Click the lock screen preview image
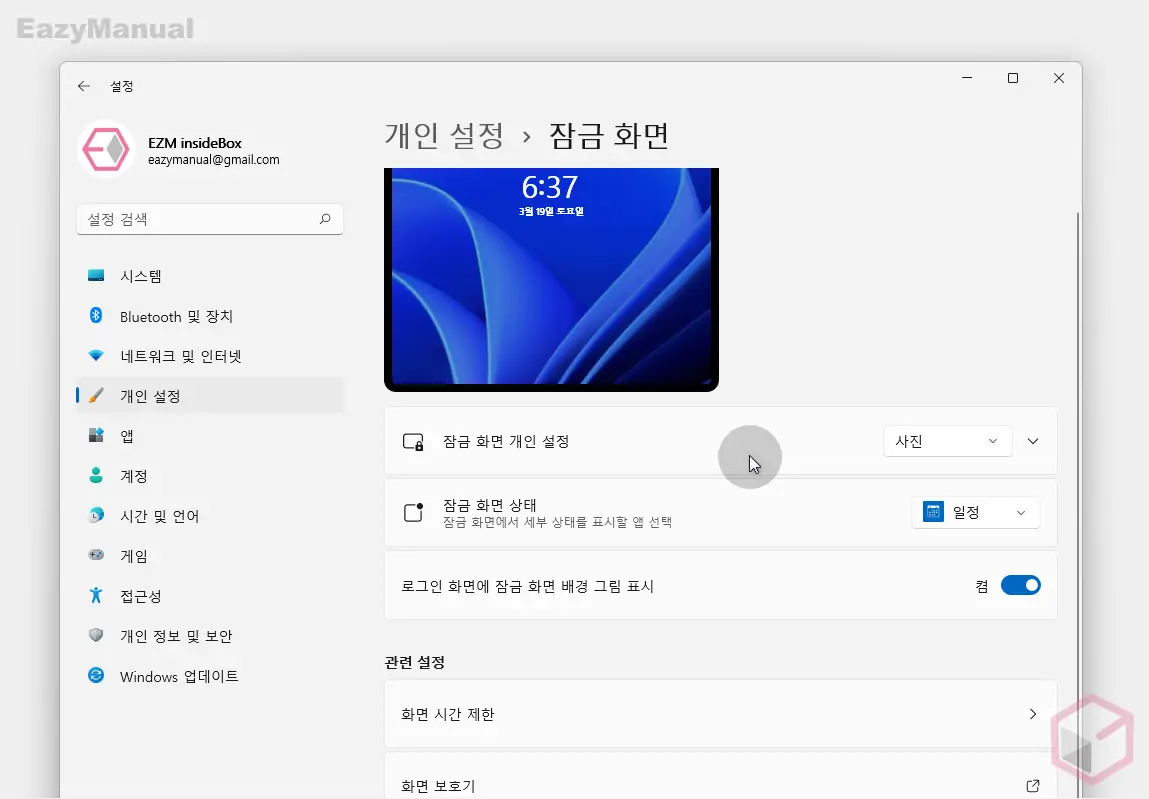This screenshot has width=1149, height=799. click(x=551, y=278)
